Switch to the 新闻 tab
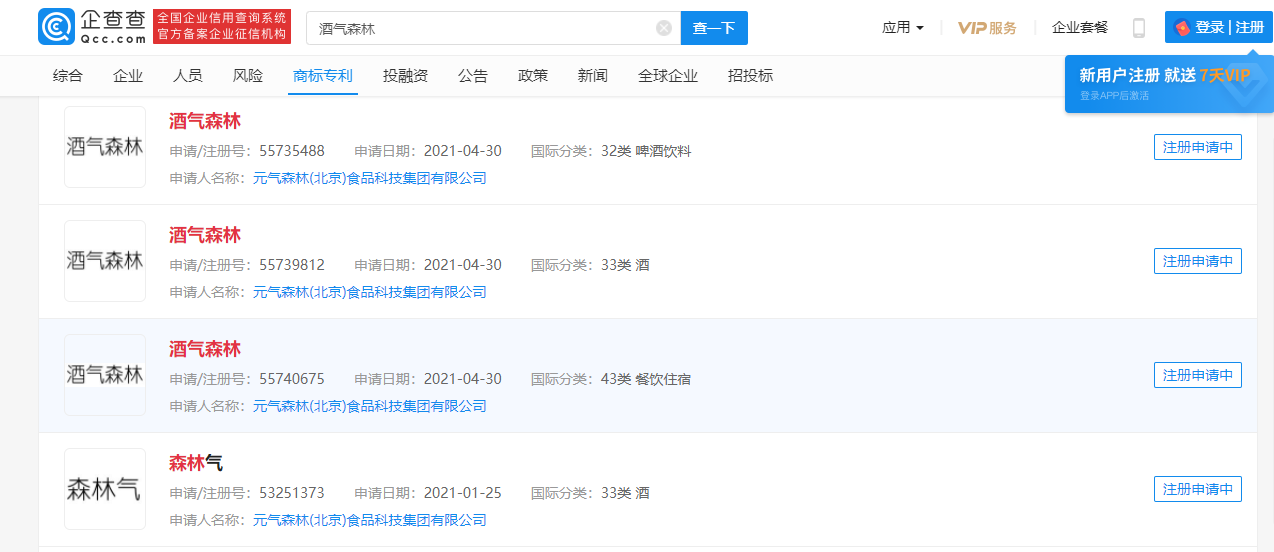This screenshot has height=552, width=1274. (593, 76)
